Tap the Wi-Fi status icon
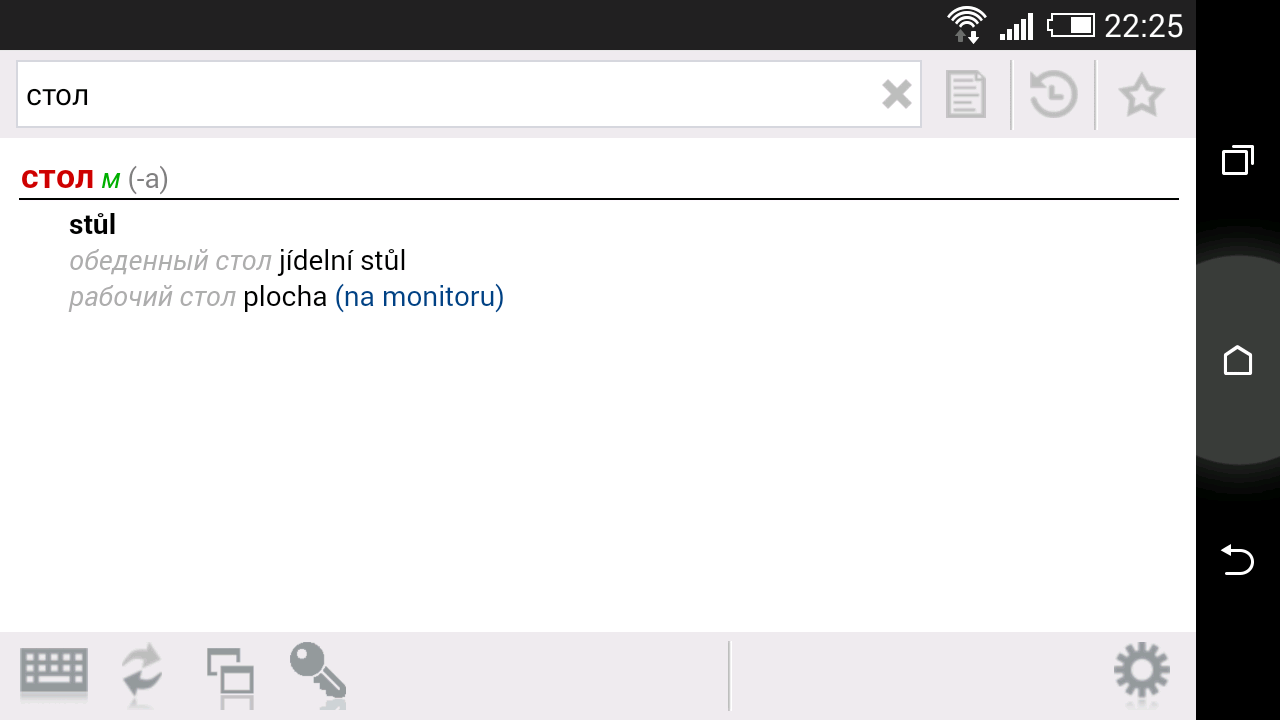 coord(967,24)
